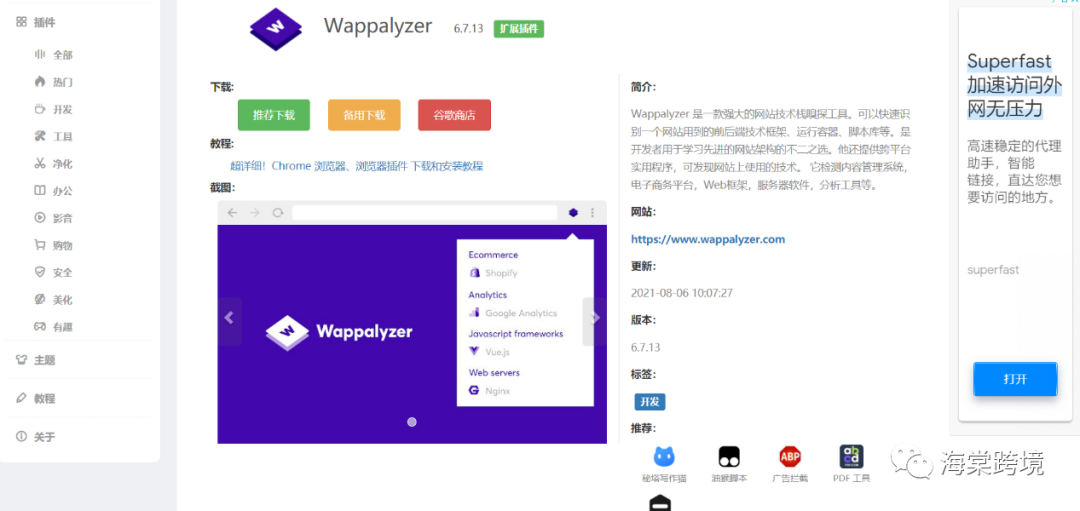Click the Superfast ad headline
The height and width of the screenshot is (511, 1080).
(1014, 84)
